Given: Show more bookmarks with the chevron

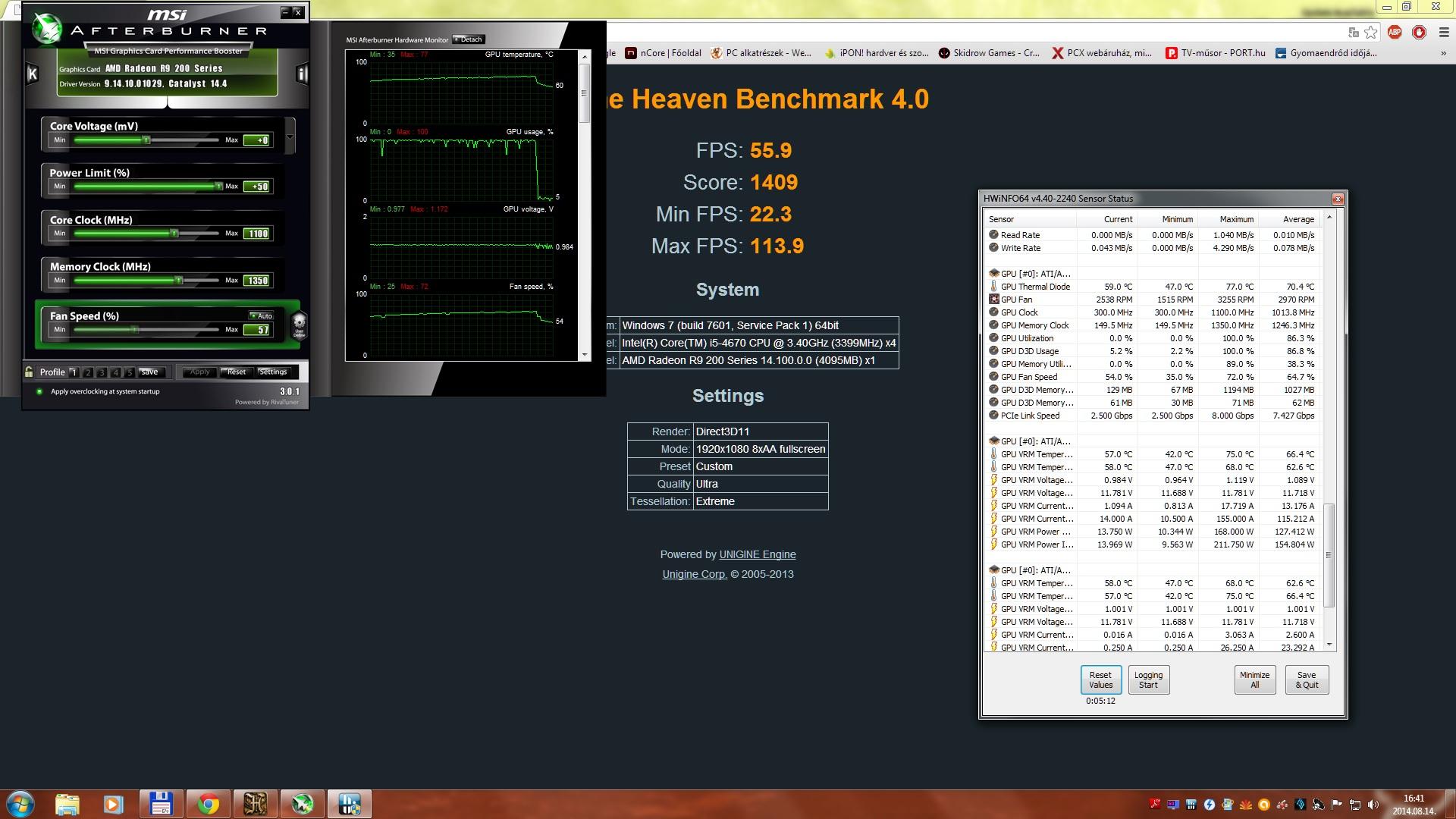Looking at the screenshot, I should 1442,53.
